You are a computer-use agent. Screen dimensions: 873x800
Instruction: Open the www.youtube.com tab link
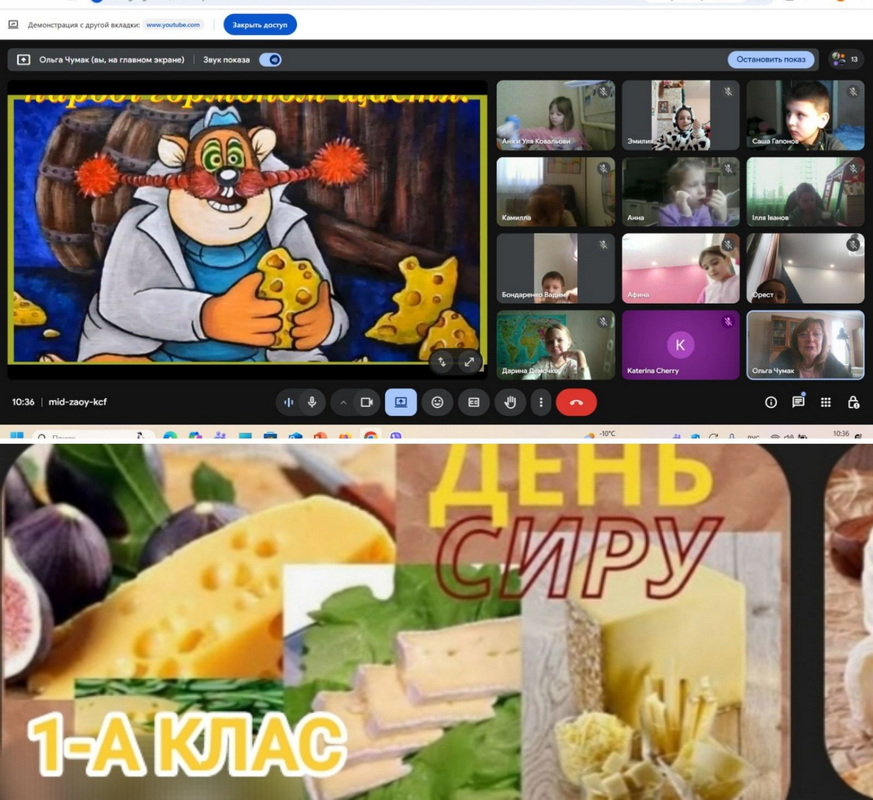[x=172, y=24]
